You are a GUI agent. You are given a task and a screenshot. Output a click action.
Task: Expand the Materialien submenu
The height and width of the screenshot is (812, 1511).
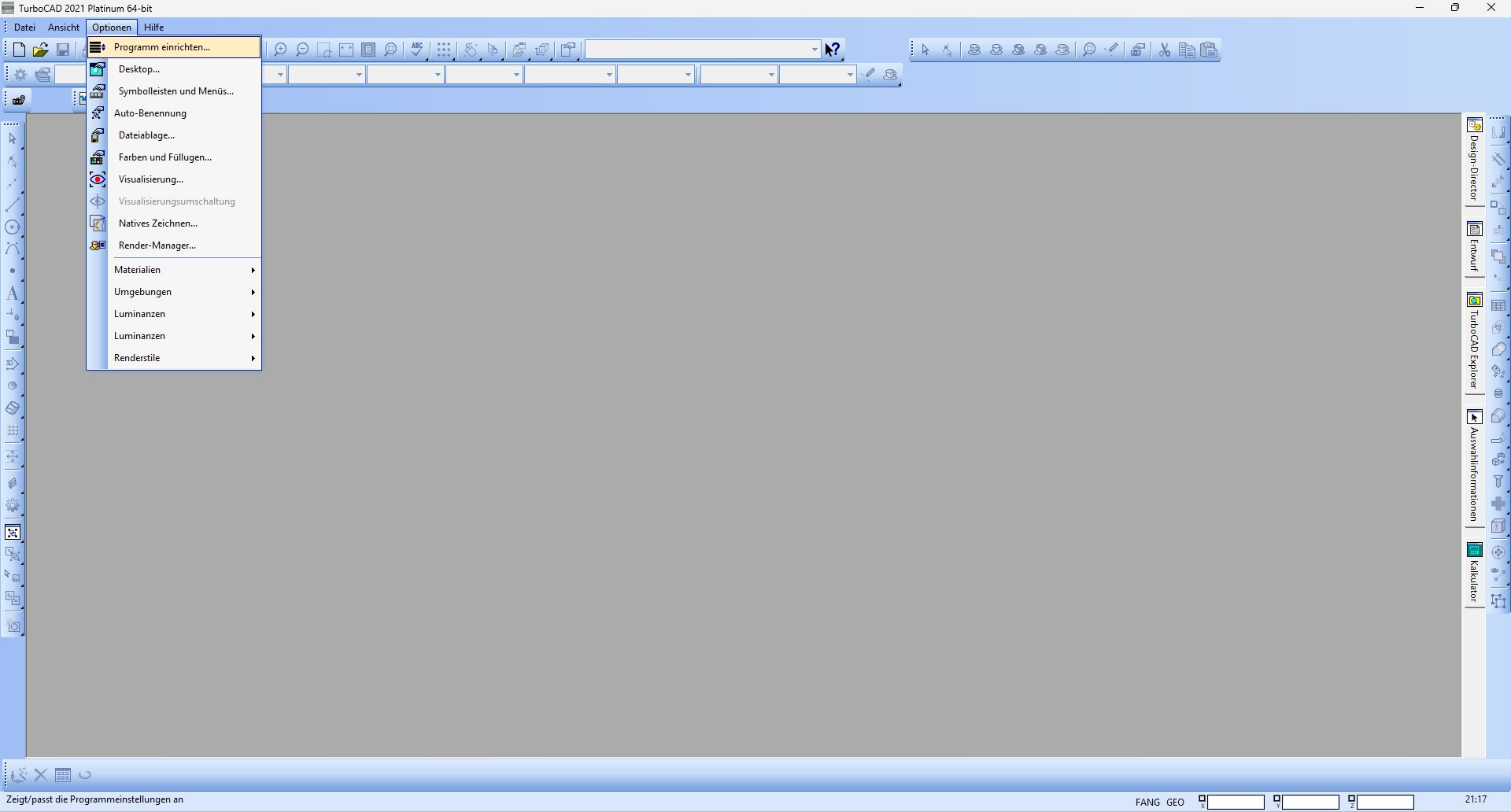[x=184, y=270]
